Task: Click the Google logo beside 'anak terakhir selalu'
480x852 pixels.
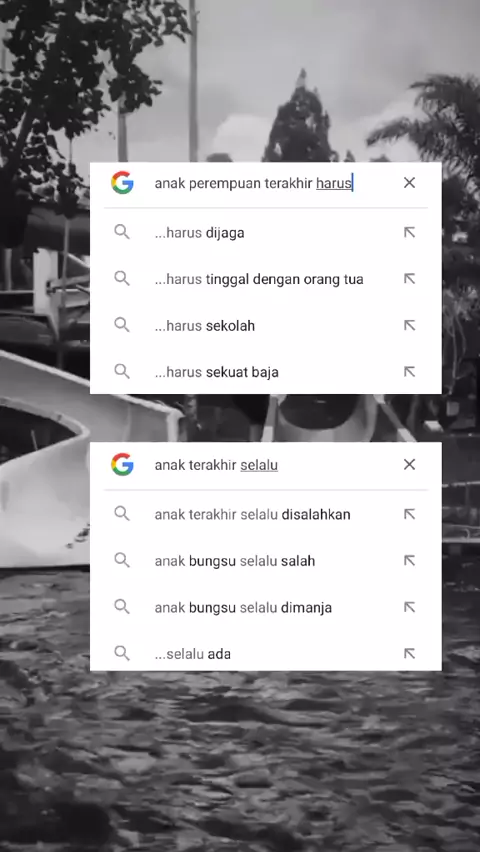Action: pos(122,465)
